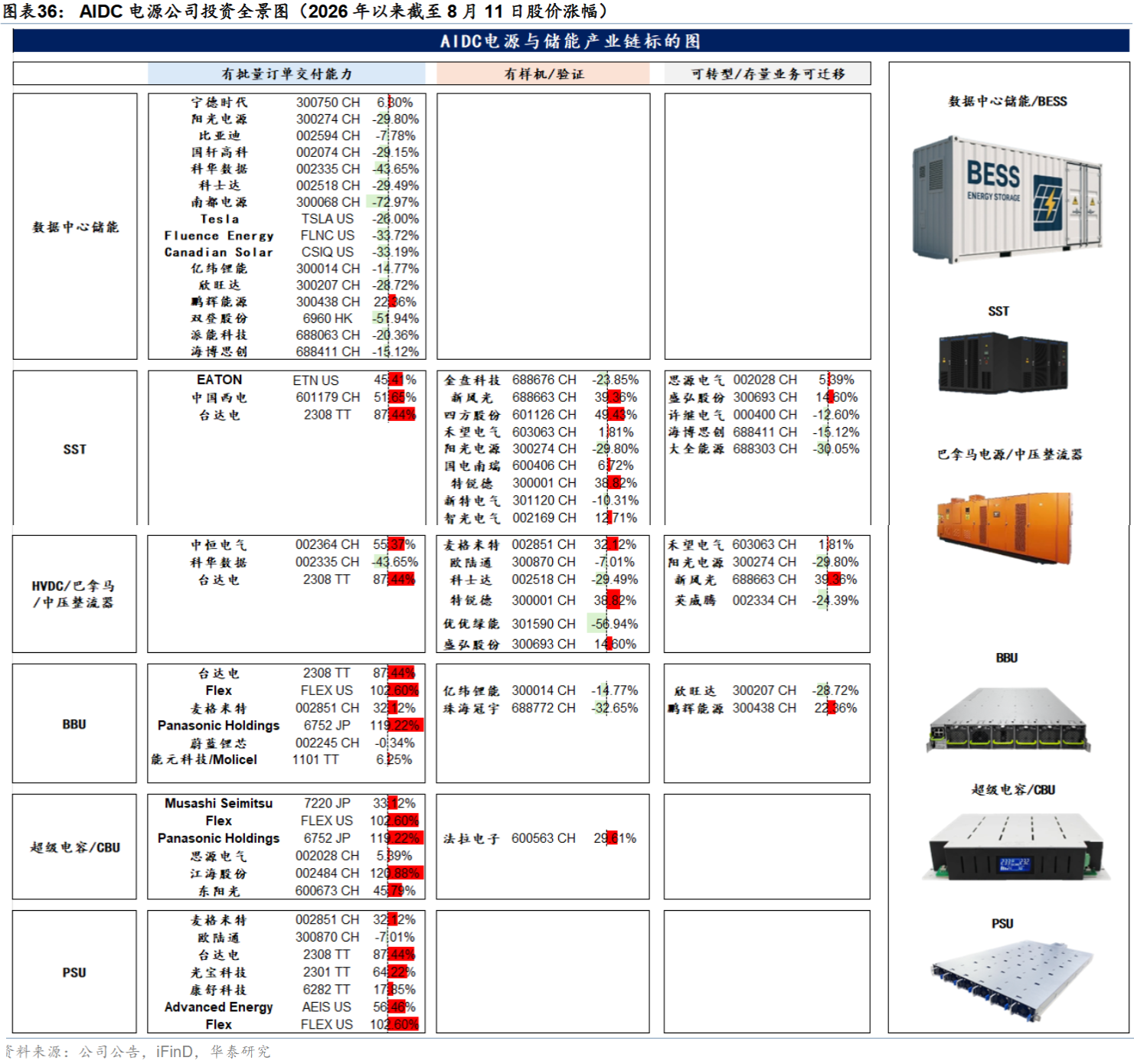Image resolution: width=1134 pixels, height=1064 pixels.
Task: Click the 'HVDC/巴拿马/中压整流器' row label
Action: [x=74, y=594]
